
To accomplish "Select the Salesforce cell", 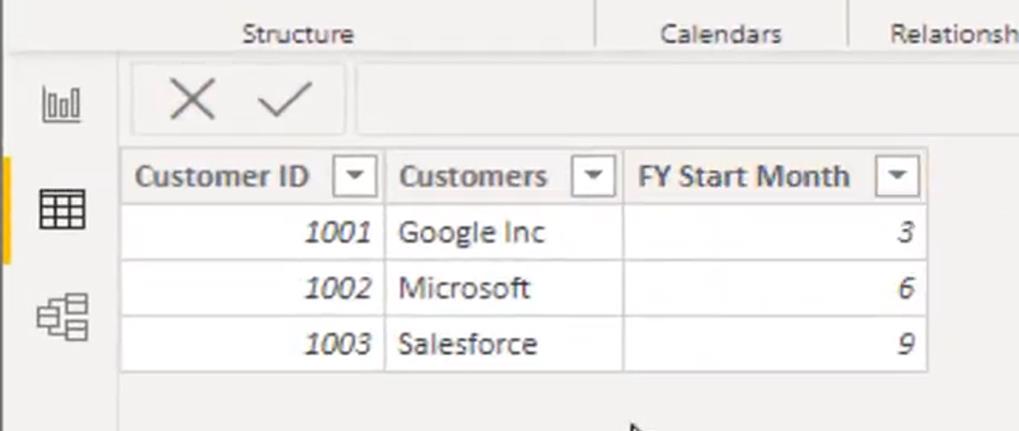I will (504, 344).
